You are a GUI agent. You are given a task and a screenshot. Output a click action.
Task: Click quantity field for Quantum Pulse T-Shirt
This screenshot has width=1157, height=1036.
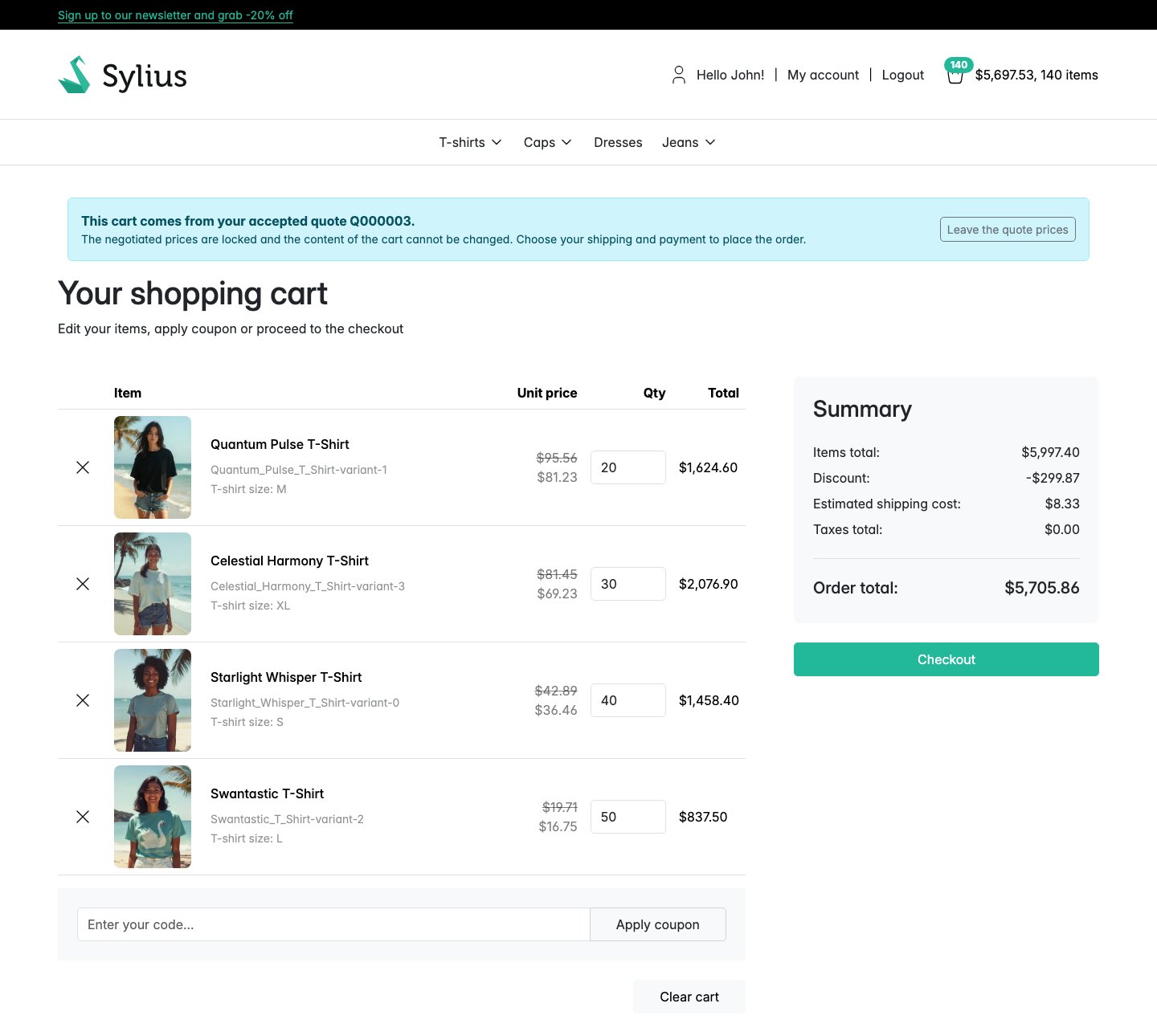tap(628, 467)
